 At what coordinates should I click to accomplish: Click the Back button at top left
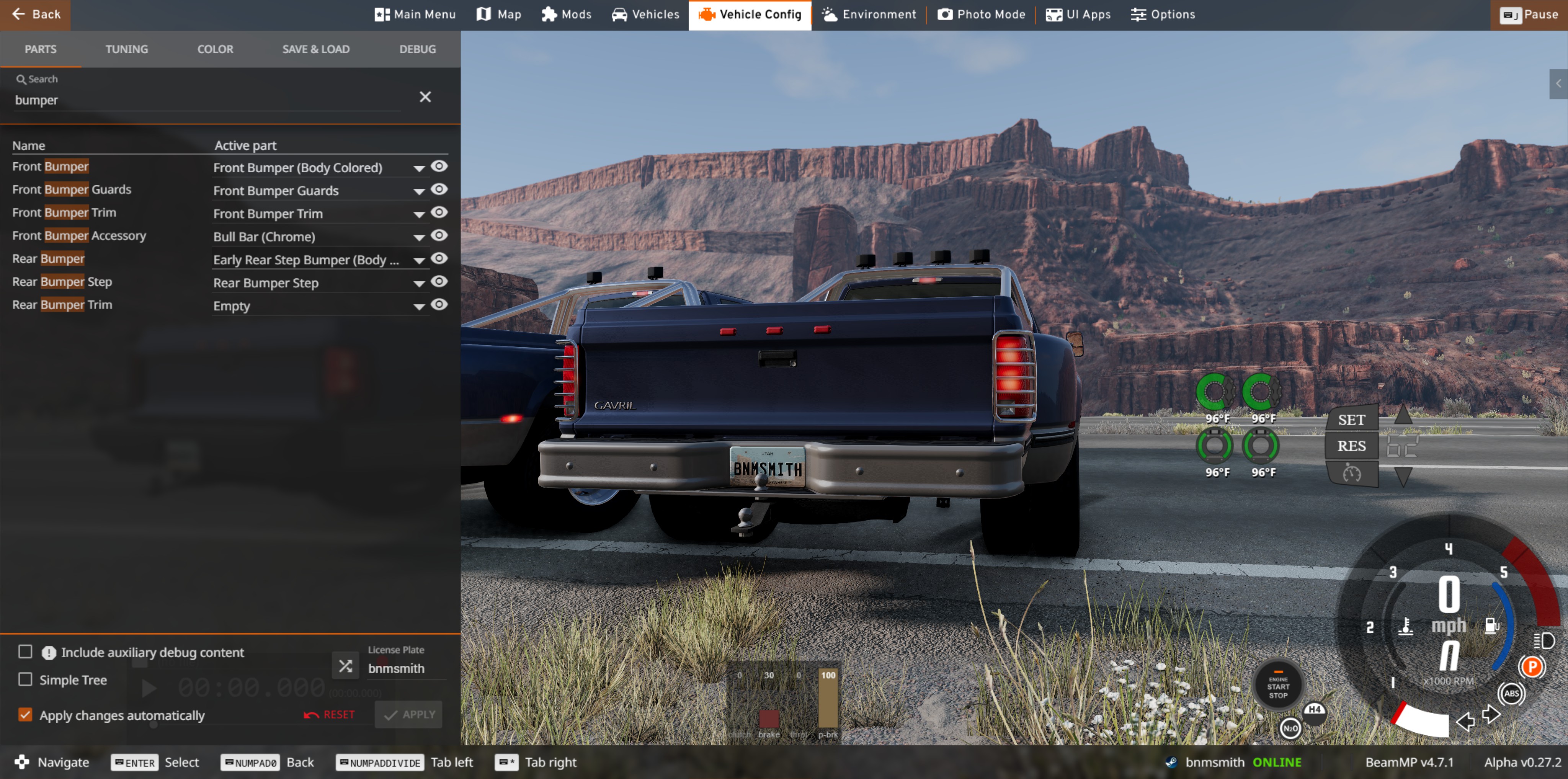click(35, 15)
